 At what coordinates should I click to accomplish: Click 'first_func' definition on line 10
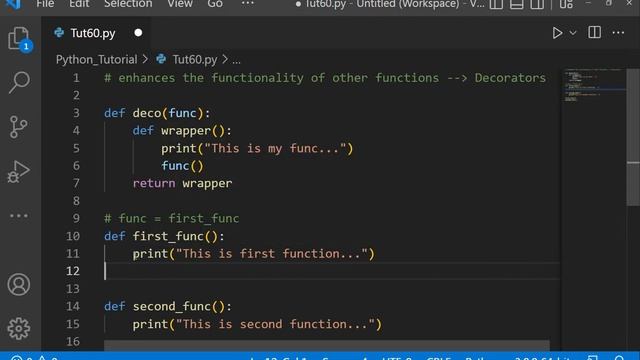click(168, 236)
